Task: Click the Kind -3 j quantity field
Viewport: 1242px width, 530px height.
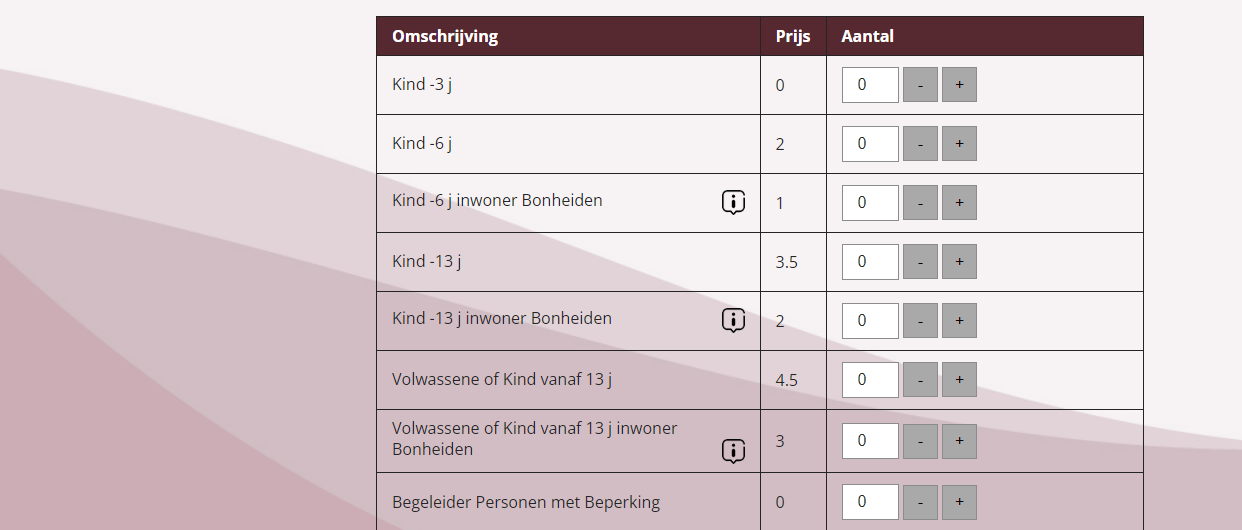Action: [870, 85]
